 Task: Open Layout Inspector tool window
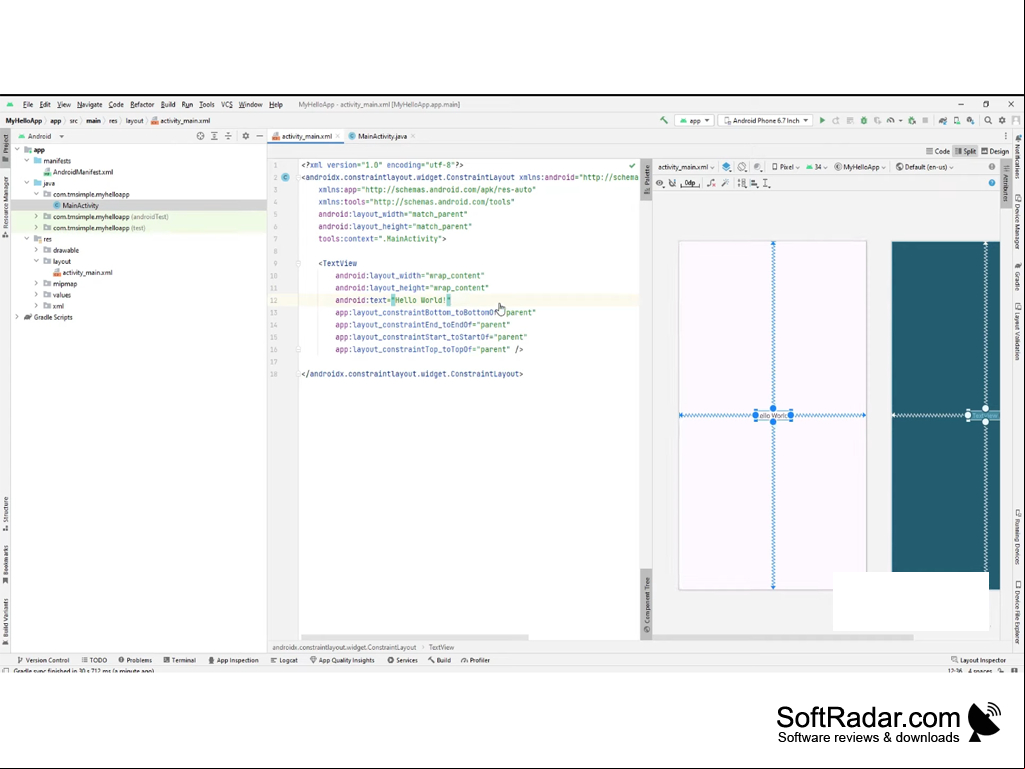coord(979,660)
